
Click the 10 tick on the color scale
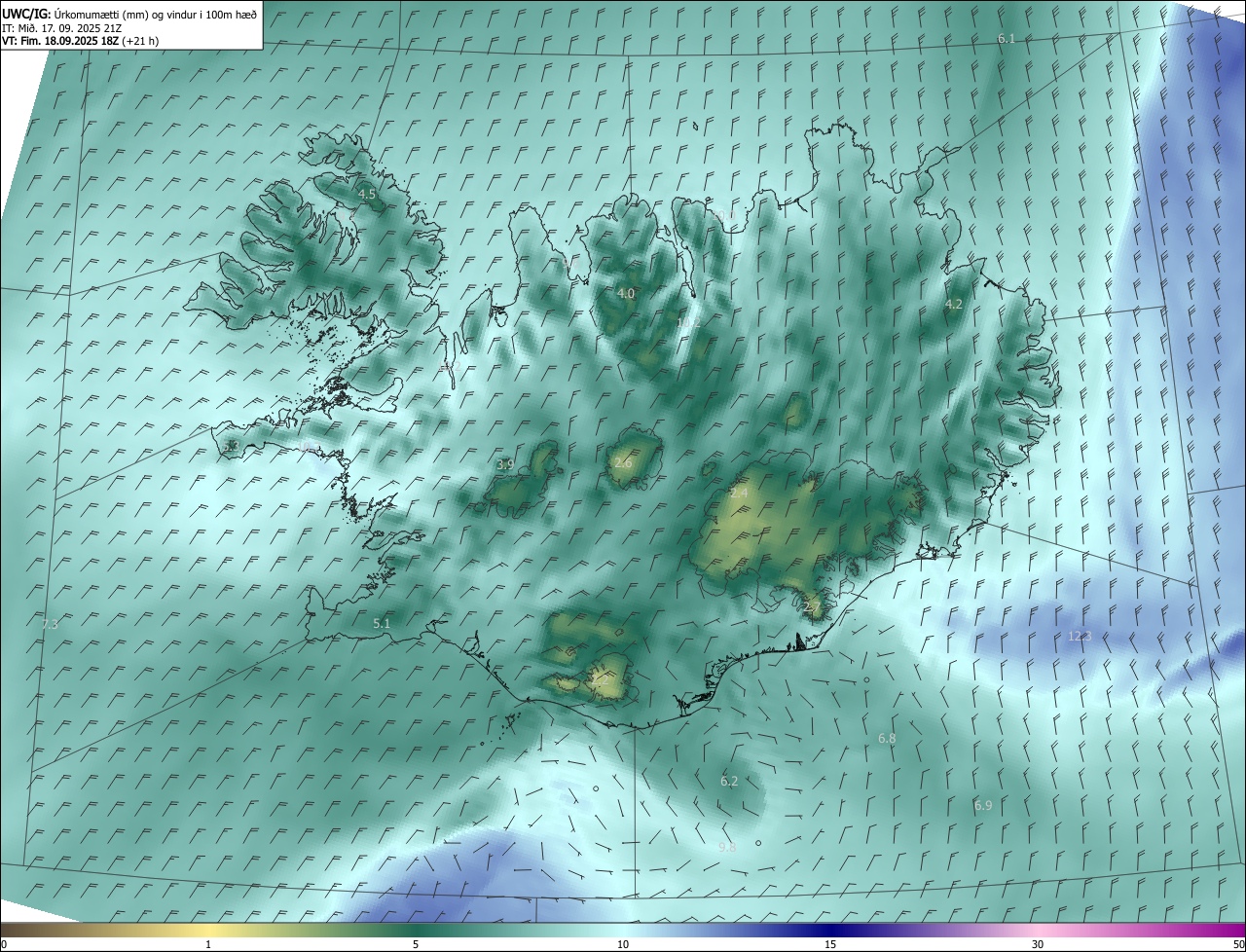tap(623, 944)
